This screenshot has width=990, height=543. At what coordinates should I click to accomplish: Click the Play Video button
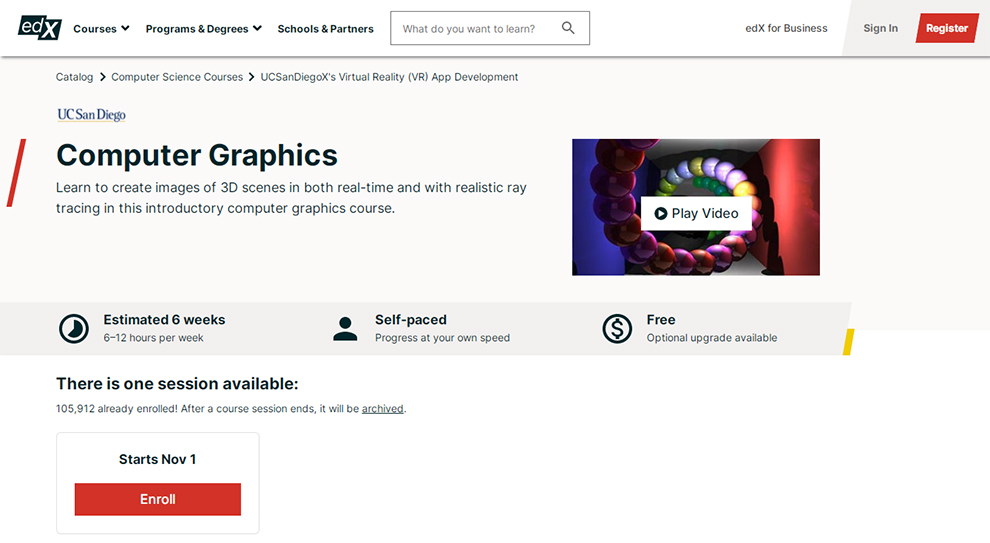[x=696, y=213]
